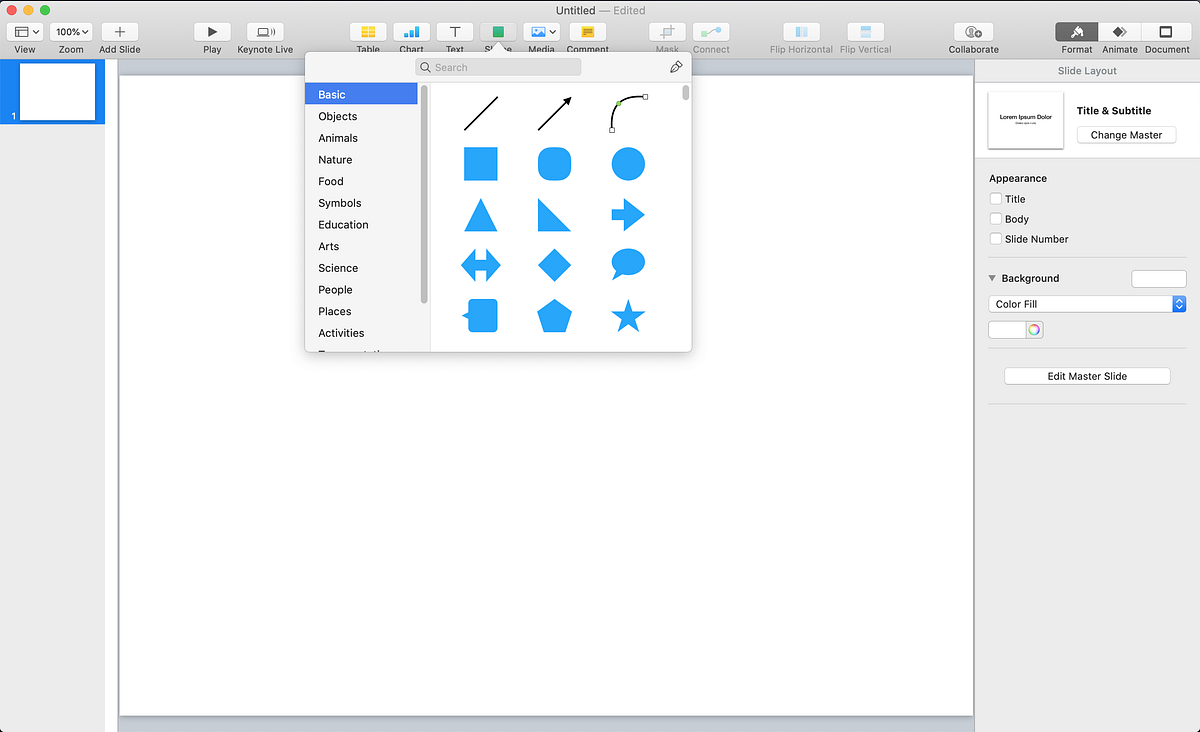Open the Media dropdown

(x=541, y=32)
